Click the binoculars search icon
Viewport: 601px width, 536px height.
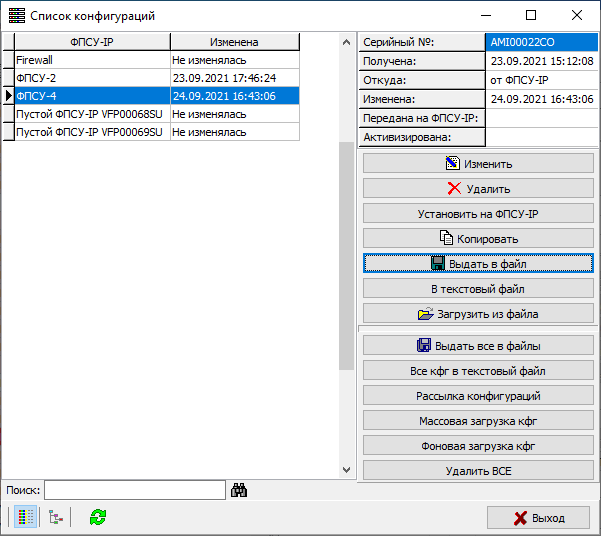(239, 490)
